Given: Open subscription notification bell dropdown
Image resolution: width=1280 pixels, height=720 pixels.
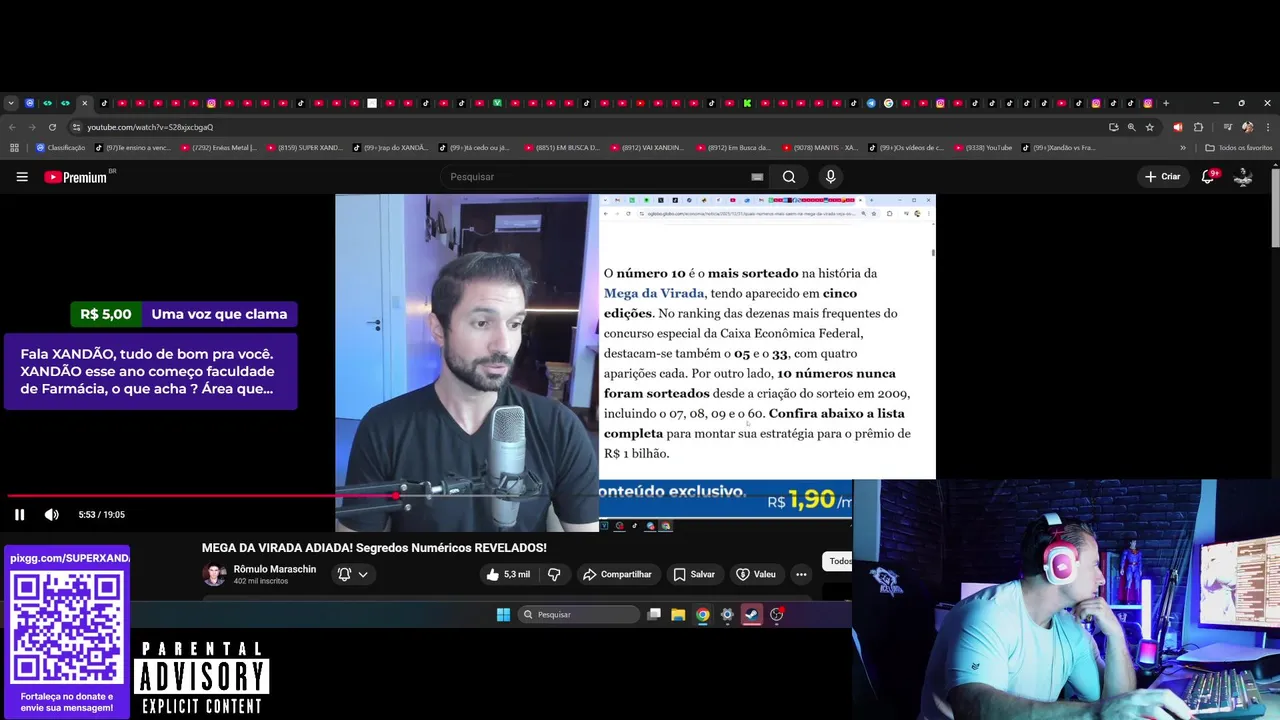Looking at the screenshot, I should click(x=353, y=574).
